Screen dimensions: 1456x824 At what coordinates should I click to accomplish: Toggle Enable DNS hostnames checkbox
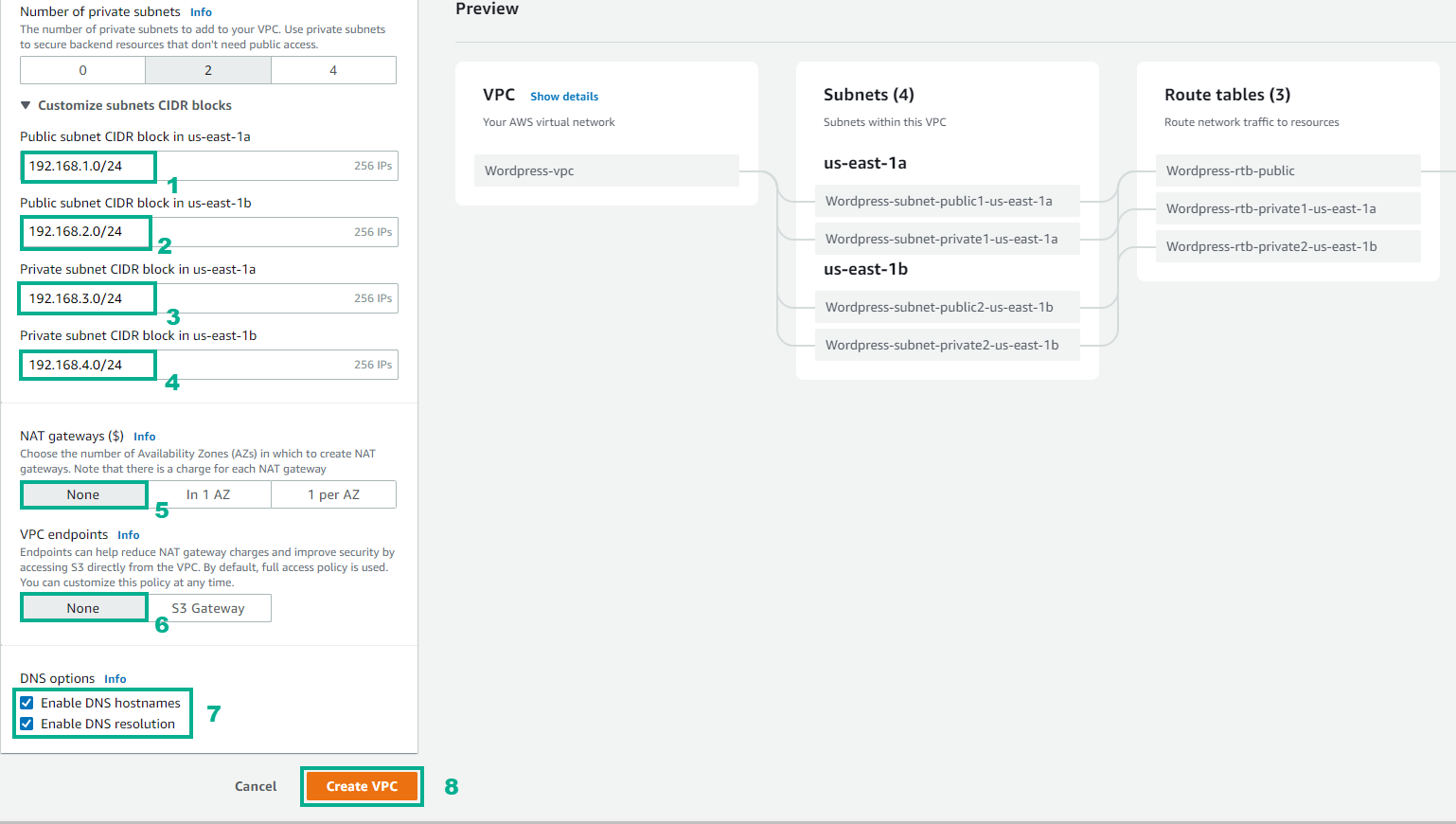pos(27,703)
